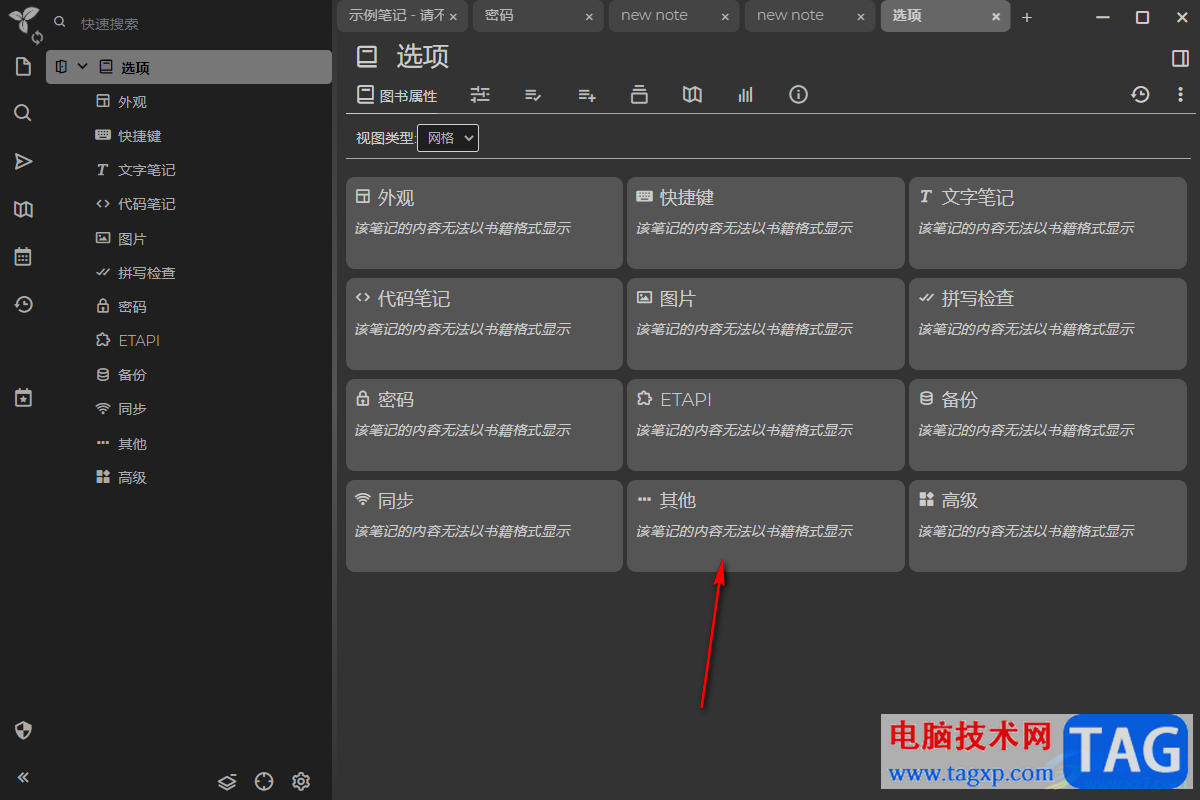This screenshot has width=1200, height=800.
Task: Collapse the 选项 tree node chevron
Action: [x=83, y=67]
